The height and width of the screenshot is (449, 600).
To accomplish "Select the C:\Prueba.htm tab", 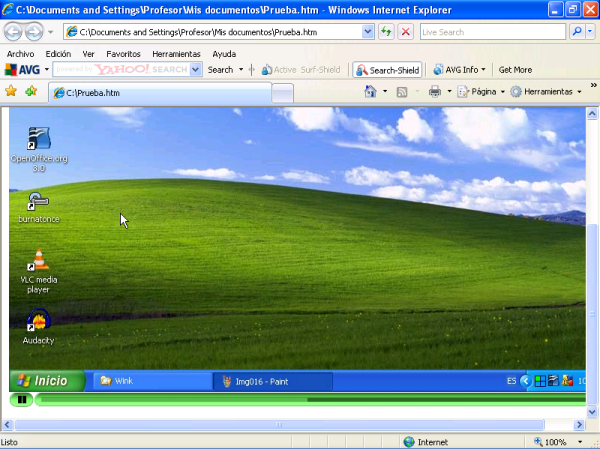I will 160,93.
